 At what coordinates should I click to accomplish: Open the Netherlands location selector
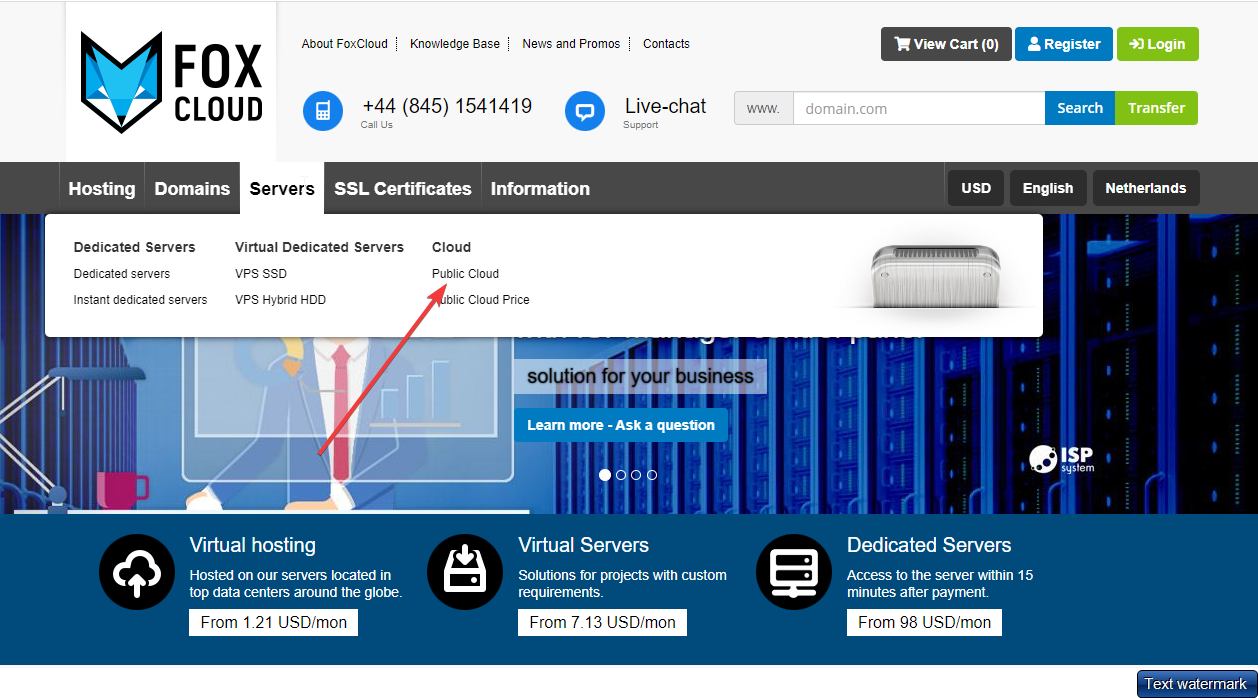(1145, 188)
